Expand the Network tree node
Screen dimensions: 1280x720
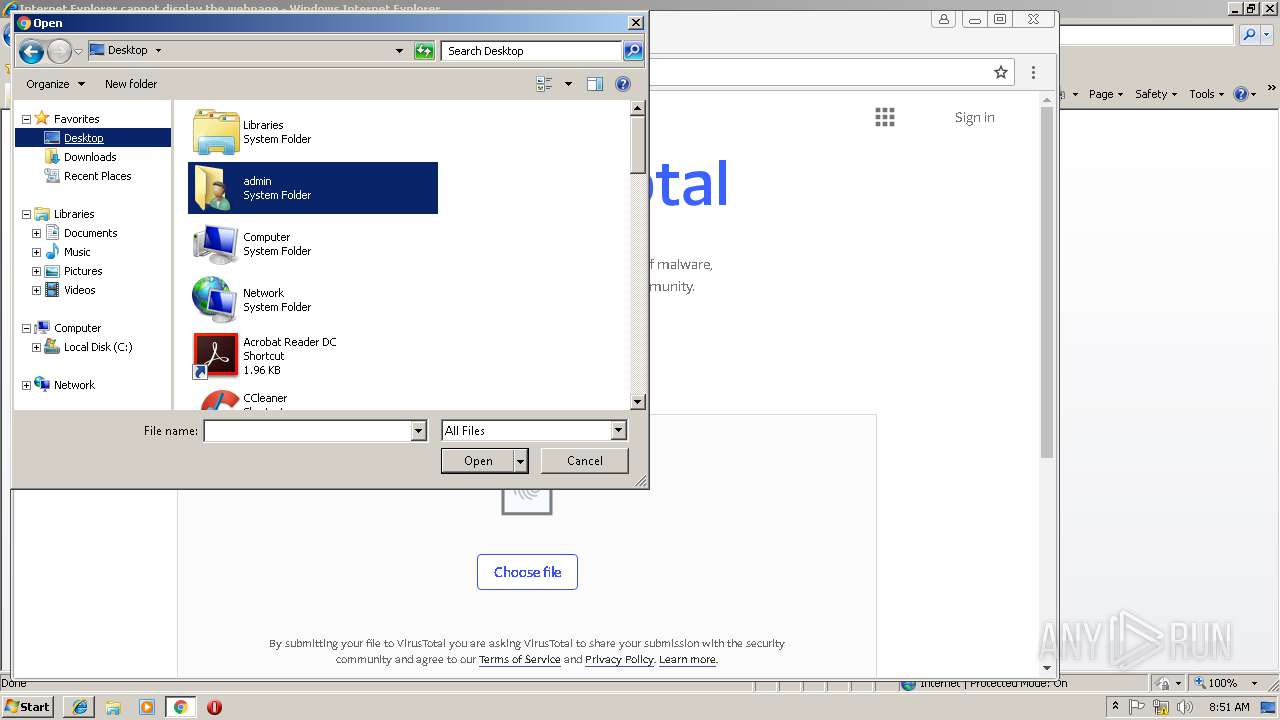26,385
